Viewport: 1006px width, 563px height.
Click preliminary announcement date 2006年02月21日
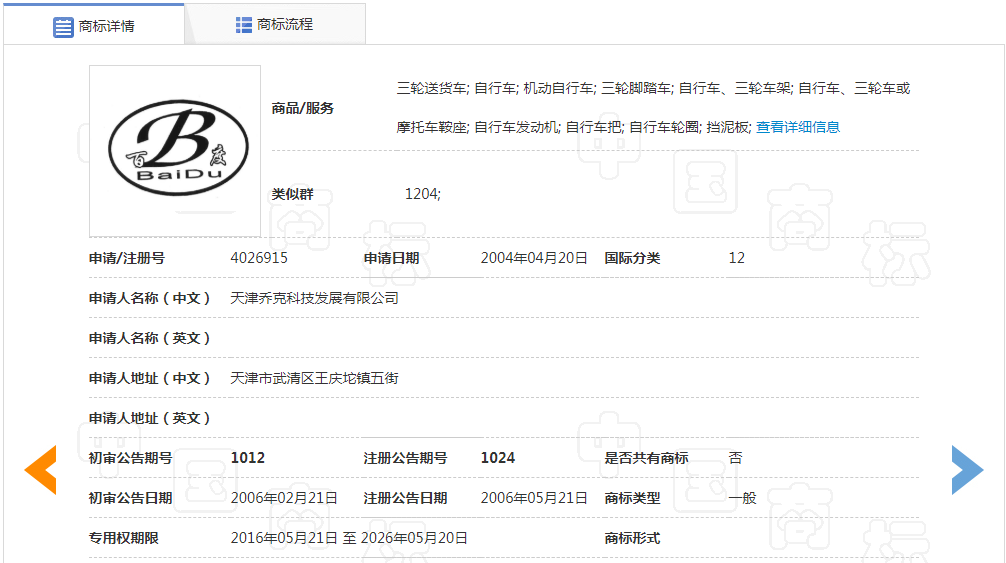coord(283,498)
